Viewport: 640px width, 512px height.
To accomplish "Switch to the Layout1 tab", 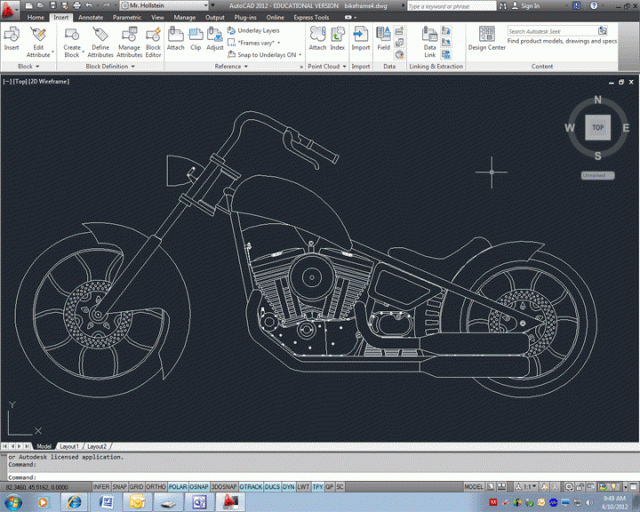I will click(69, 446).
